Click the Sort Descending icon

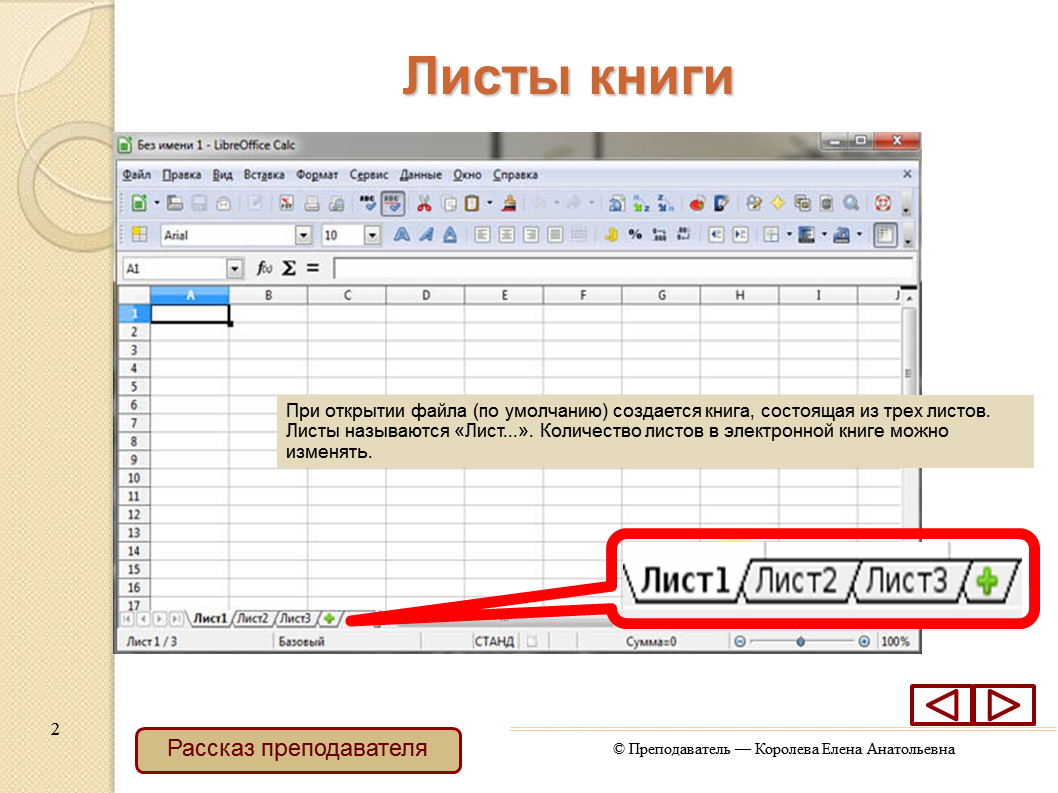[665, 203]
